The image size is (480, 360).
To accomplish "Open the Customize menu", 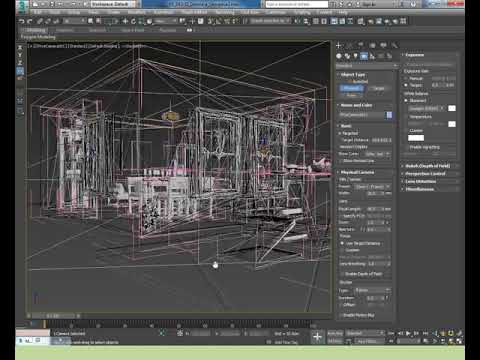I will (275, 12).
